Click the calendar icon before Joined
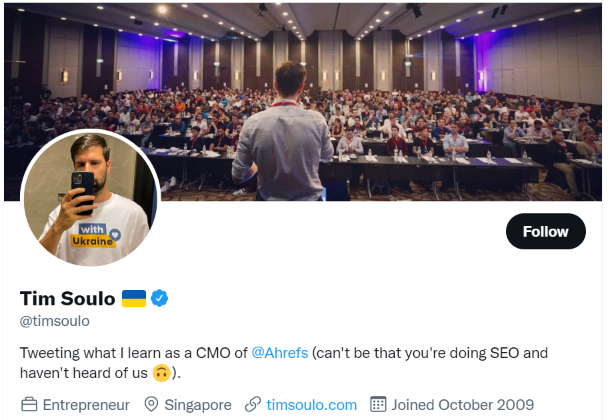Screen dimensions: 611x420 (x=378, y=405)
